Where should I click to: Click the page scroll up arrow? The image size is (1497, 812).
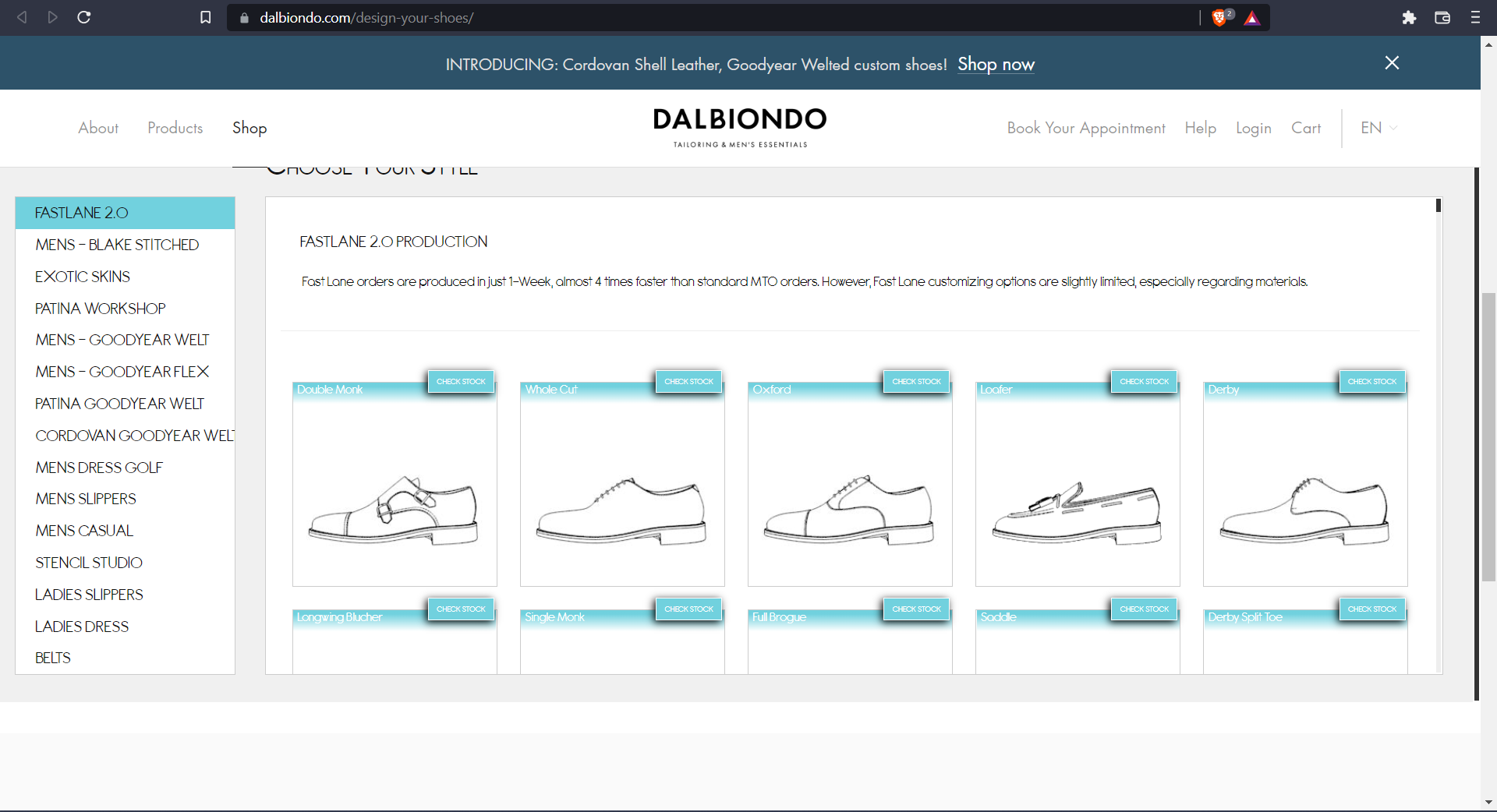[x=1488, y=44]
